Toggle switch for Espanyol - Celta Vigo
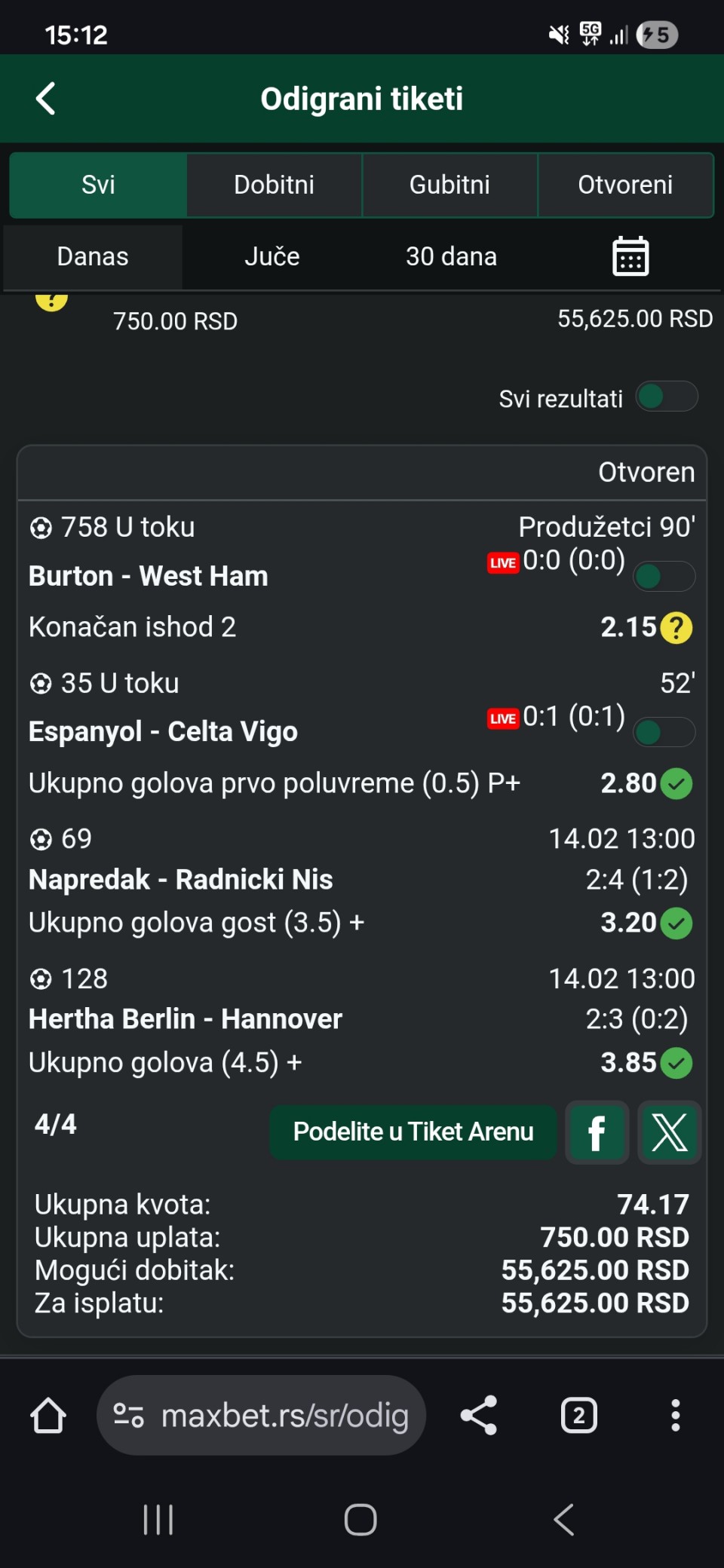Image resolution: width=724 pixels, height=1568 pixels. tap(664, 732)
